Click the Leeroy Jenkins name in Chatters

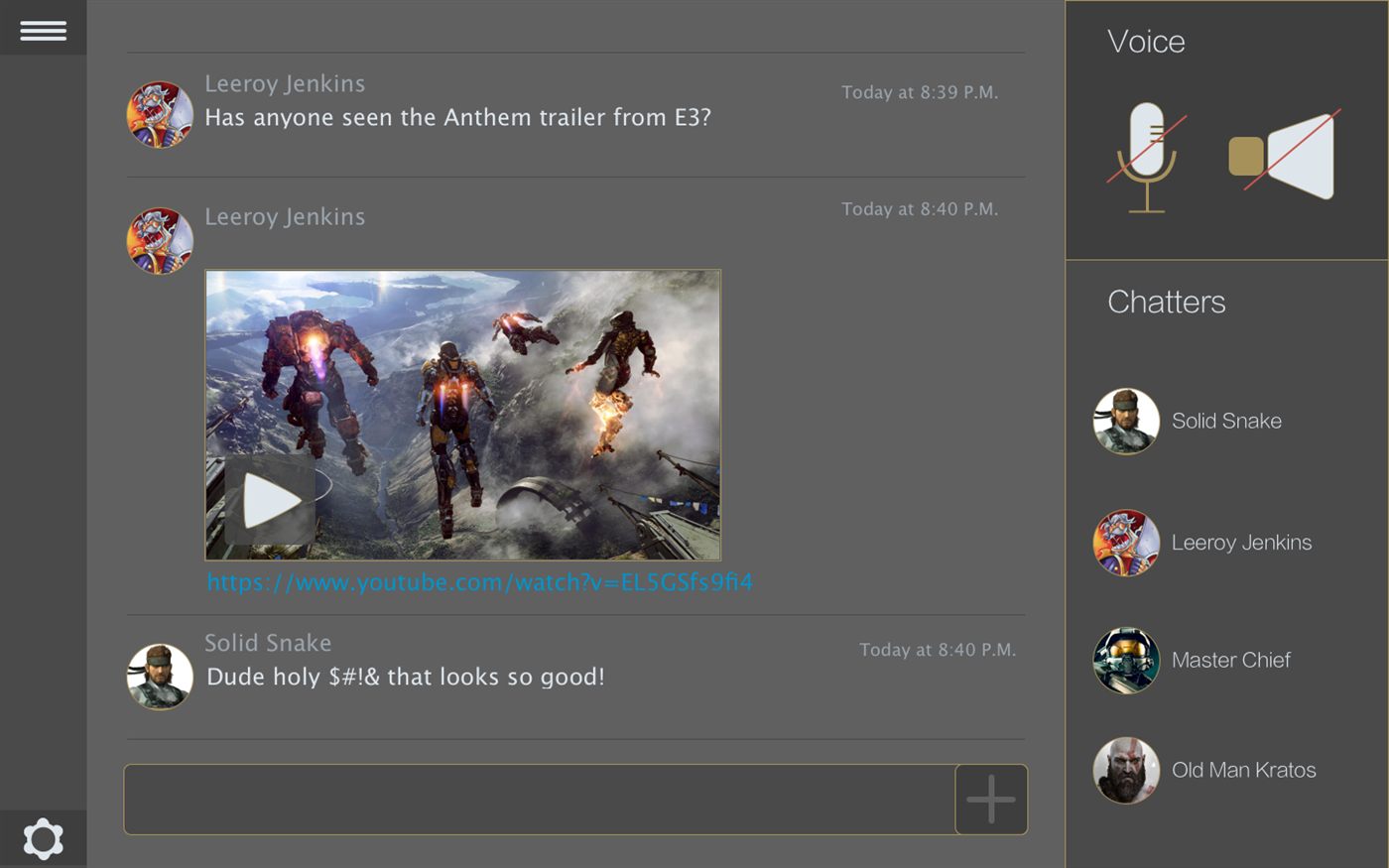tap(1241, 543)
